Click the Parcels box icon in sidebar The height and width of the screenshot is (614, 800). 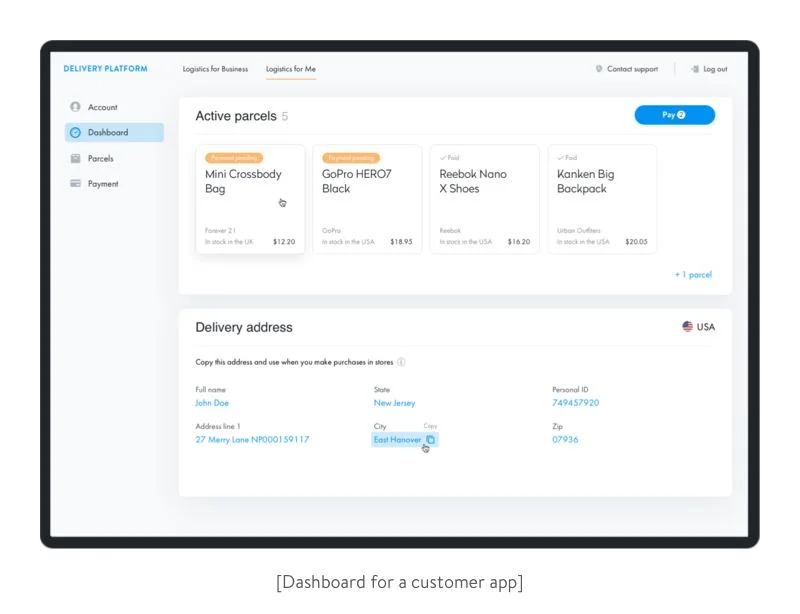75,158
